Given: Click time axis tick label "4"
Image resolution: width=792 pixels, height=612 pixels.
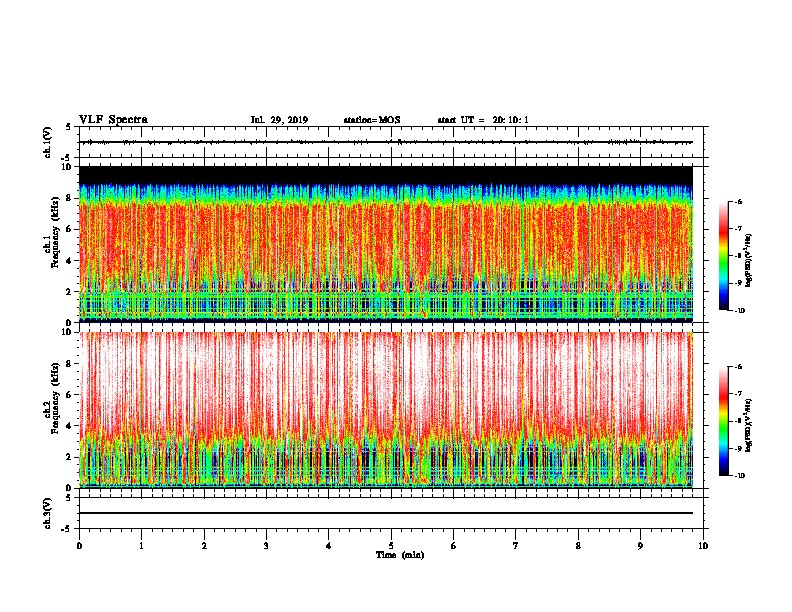Looking at the screenshot, I should point(328,546).
